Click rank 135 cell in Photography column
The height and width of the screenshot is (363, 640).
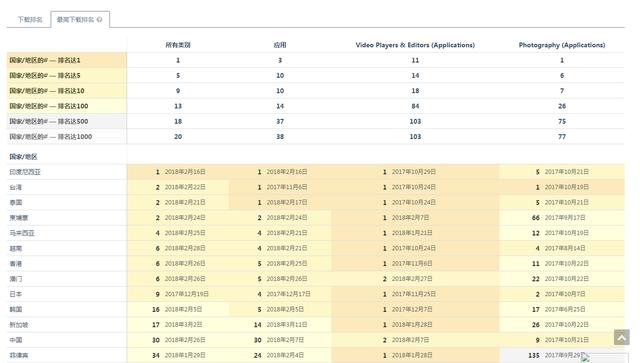533,356
